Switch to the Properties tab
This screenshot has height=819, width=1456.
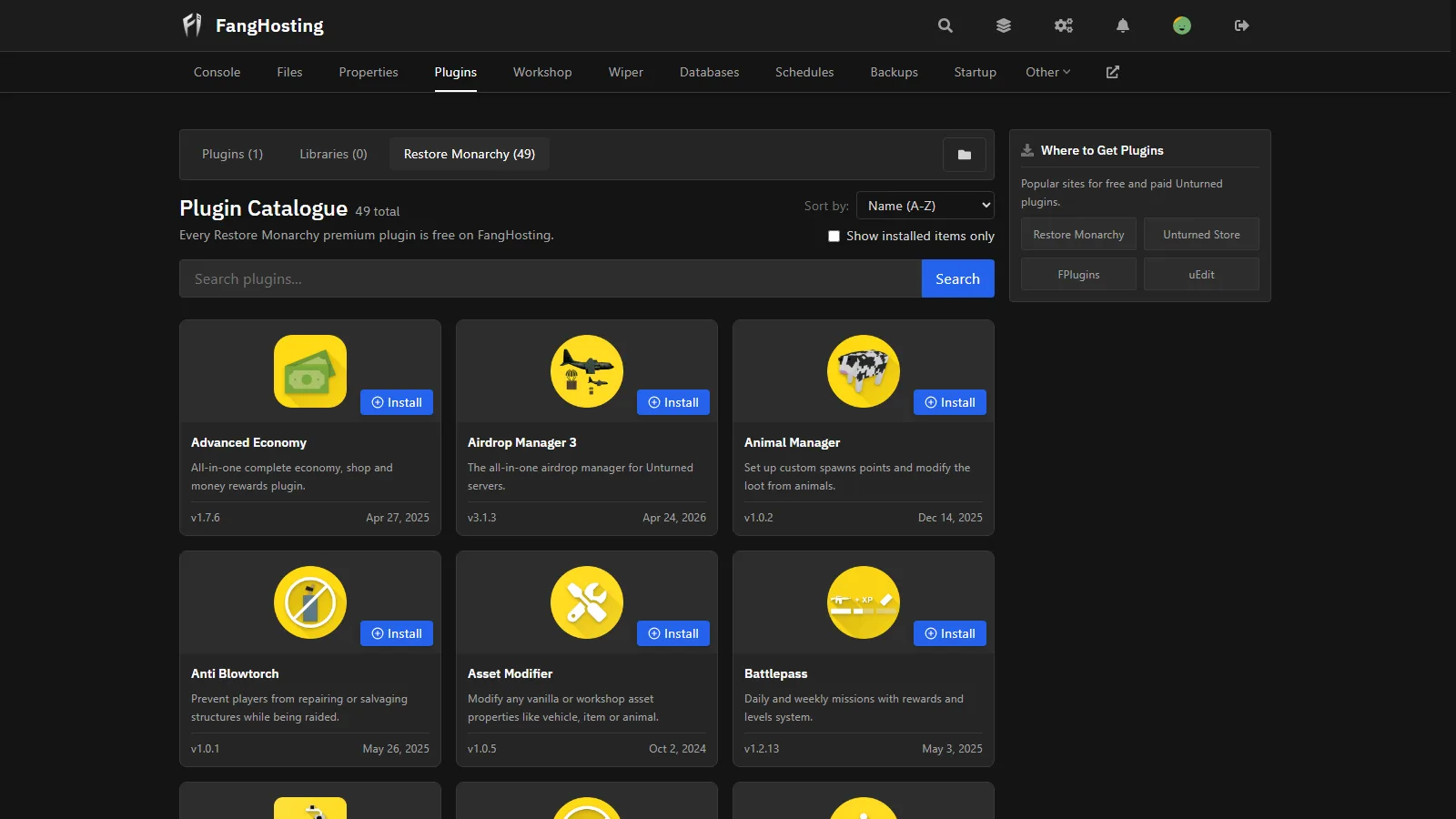pyautogui.click(x=369, y=72)
